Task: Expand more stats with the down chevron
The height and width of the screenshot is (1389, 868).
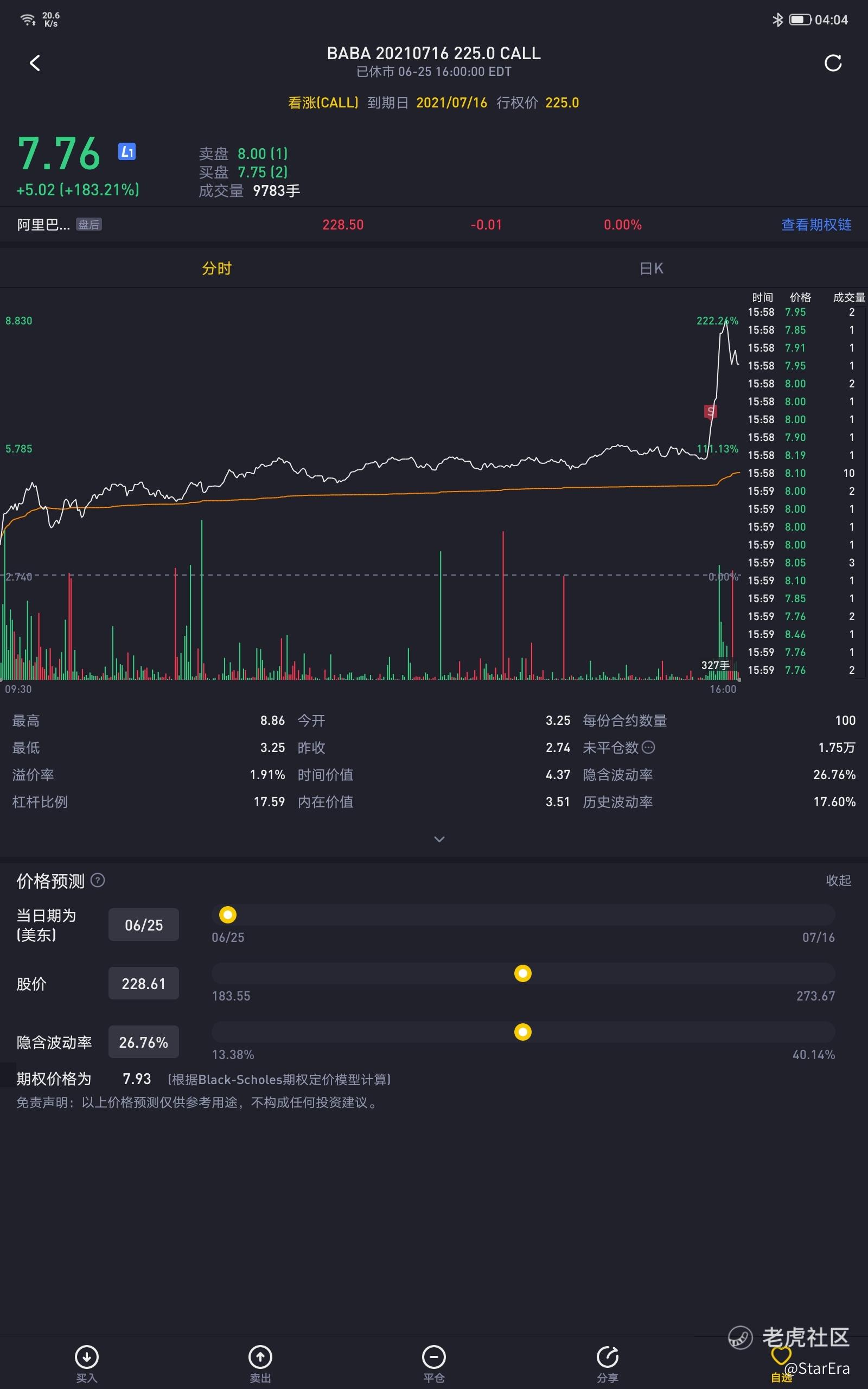Action: (x=439, y=839)
